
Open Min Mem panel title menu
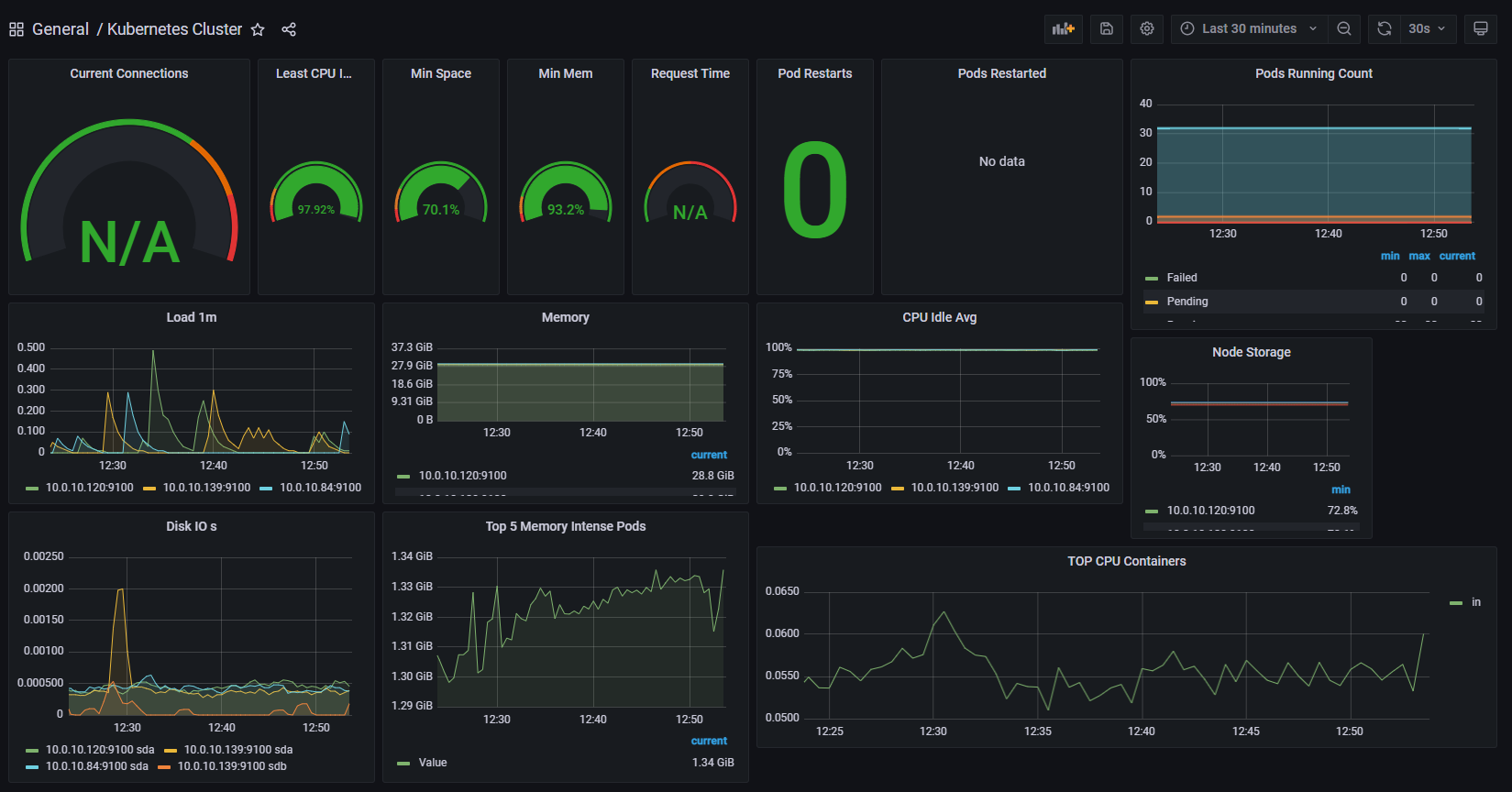point(566,73)
